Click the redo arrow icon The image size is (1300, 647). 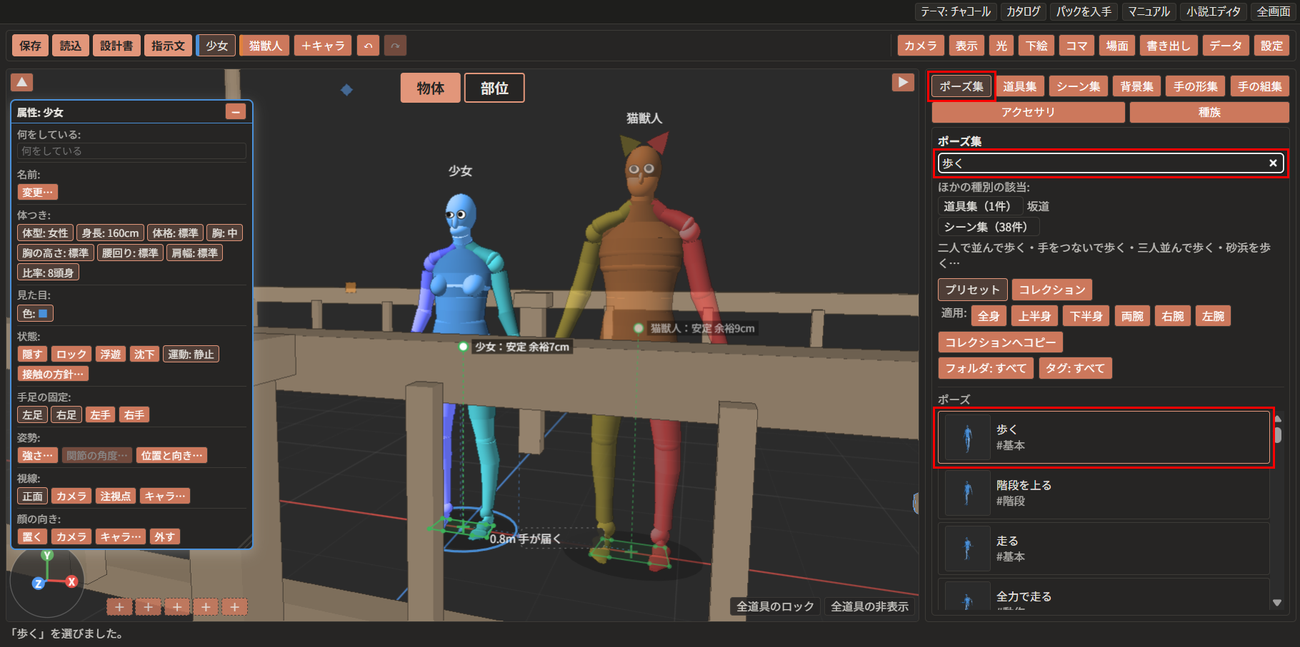coord(395,46)
